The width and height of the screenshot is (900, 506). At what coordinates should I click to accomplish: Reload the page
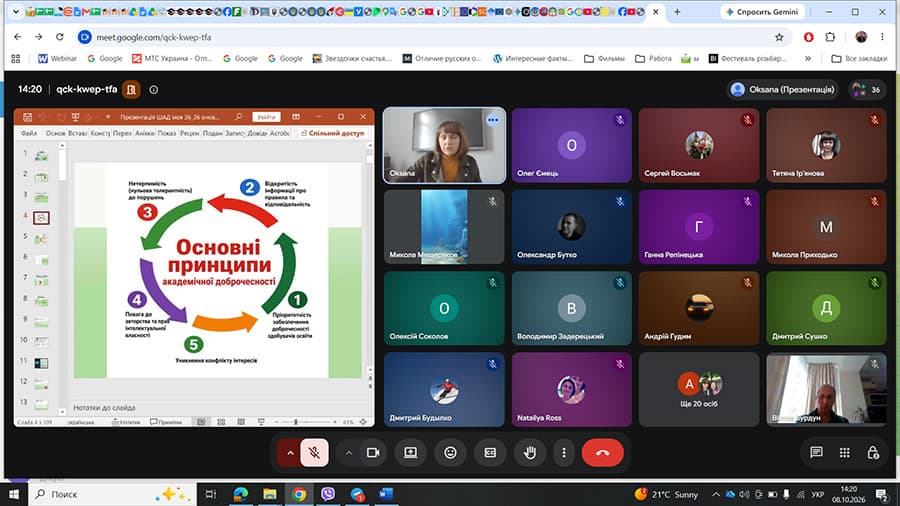tap(60, 37)
